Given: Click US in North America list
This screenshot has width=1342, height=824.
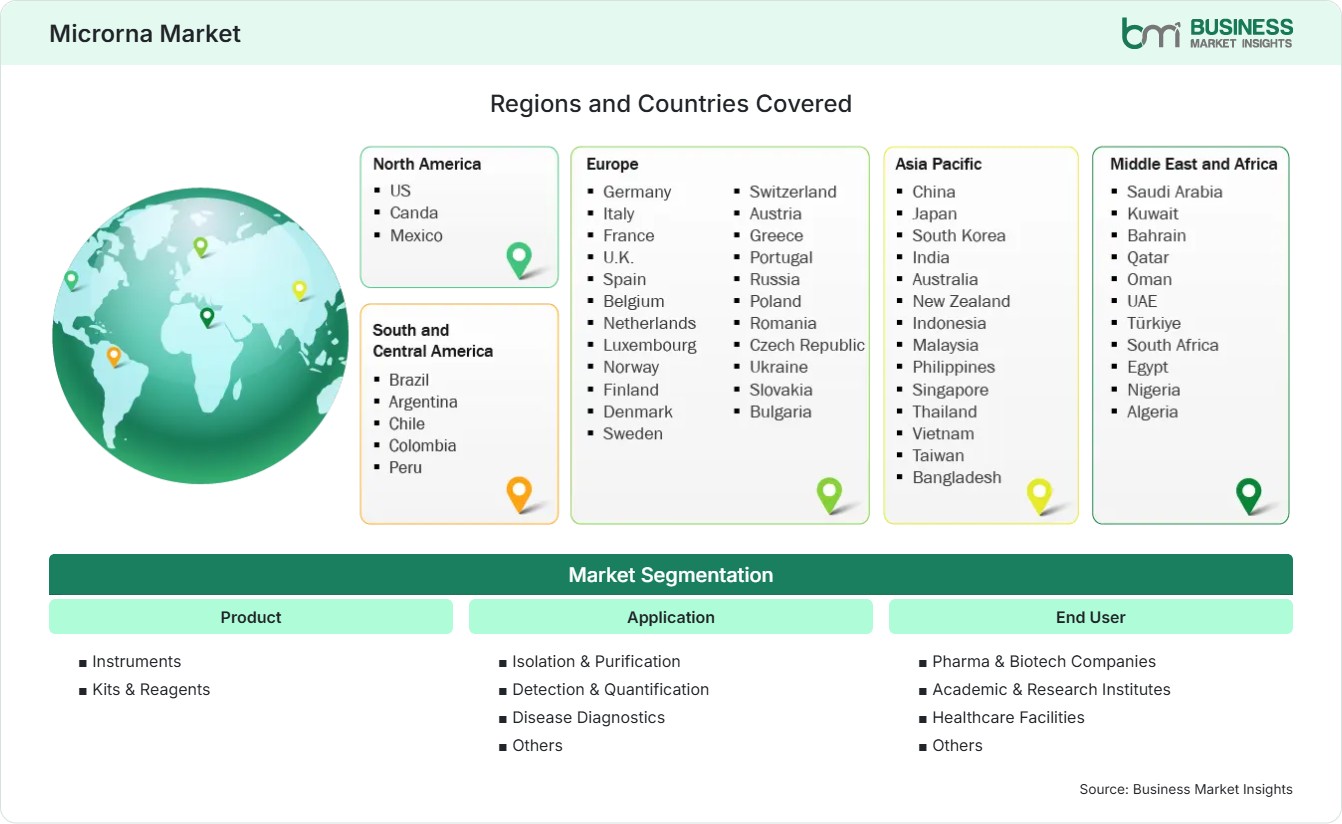Looking at the screenshot, I should pos(400,190).
